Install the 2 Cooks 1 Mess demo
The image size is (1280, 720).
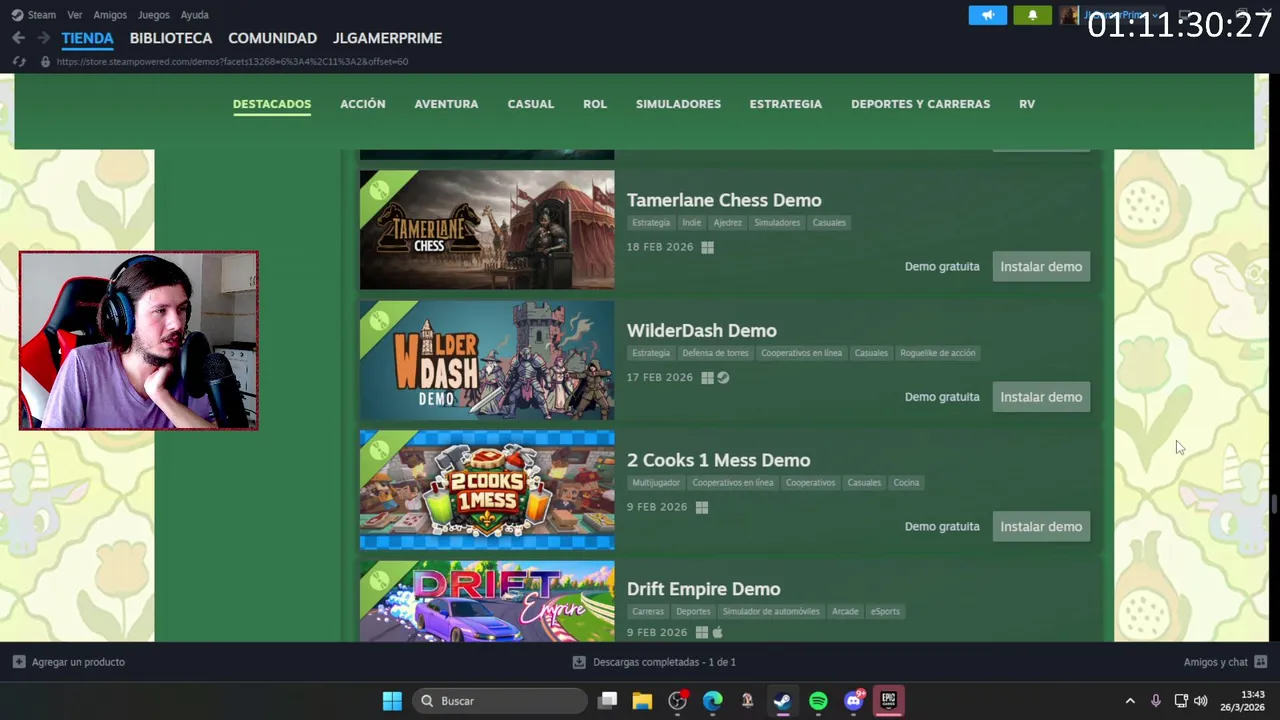[x=1041, y=527]
